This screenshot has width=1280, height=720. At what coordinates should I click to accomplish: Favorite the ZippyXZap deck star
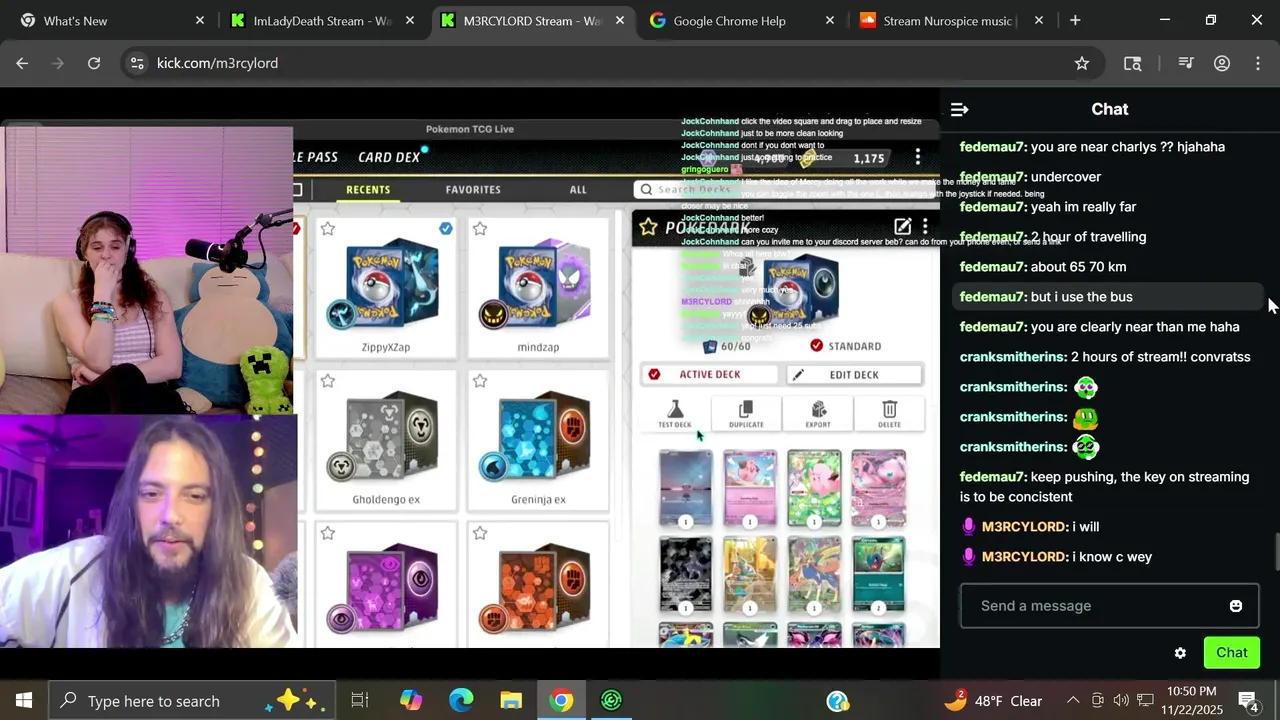[x=328, y=229]
